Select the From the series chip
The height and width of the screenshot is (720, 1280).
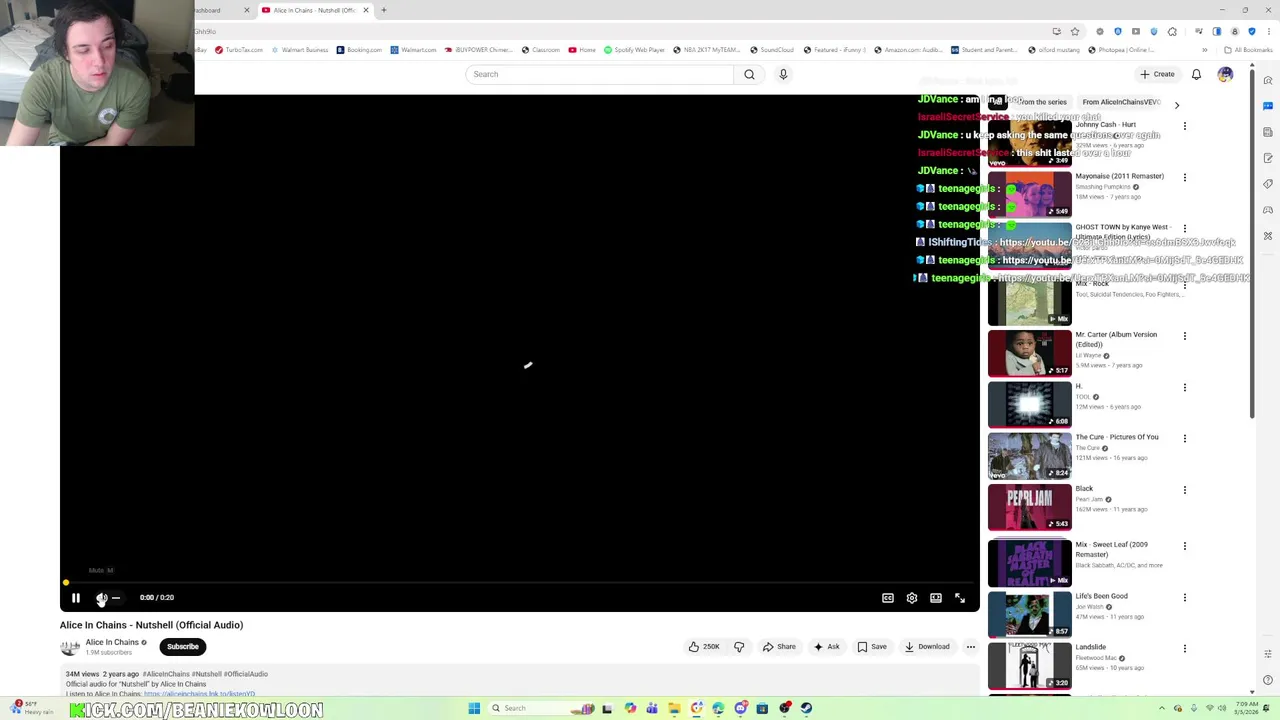[1041, 102]
